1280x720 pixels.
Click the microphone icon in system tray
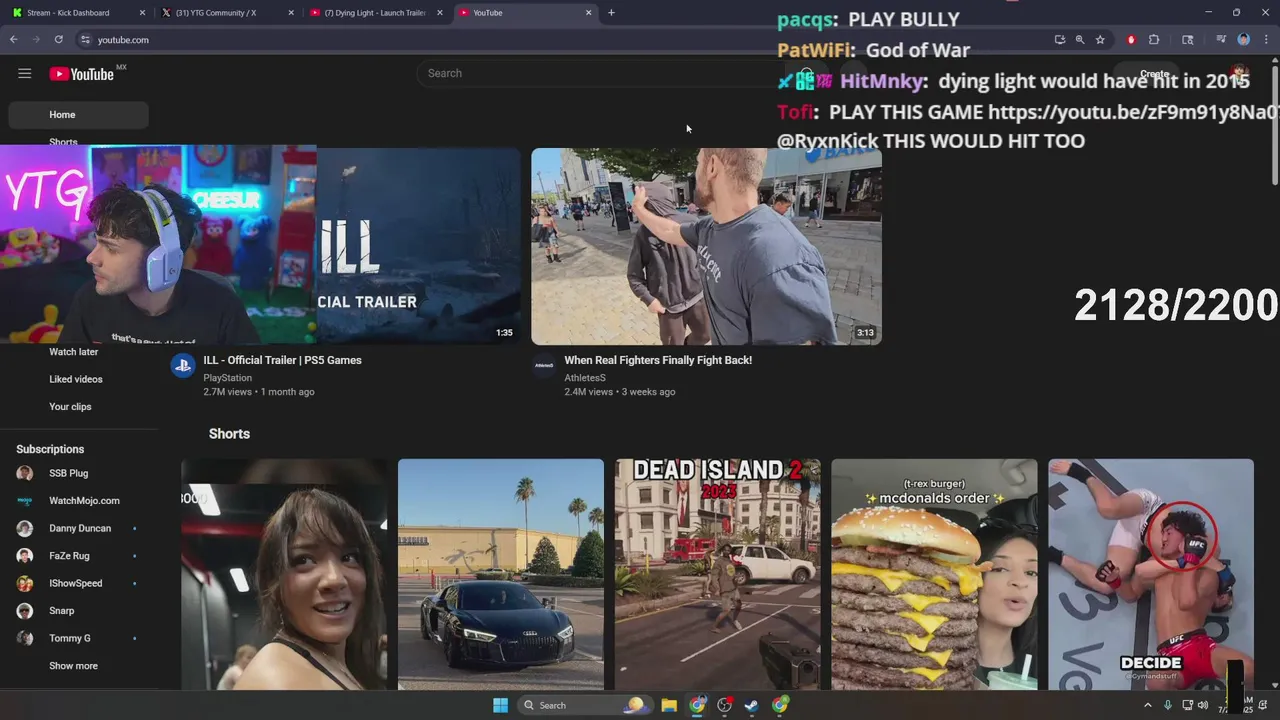click(x=1167, y=705)
